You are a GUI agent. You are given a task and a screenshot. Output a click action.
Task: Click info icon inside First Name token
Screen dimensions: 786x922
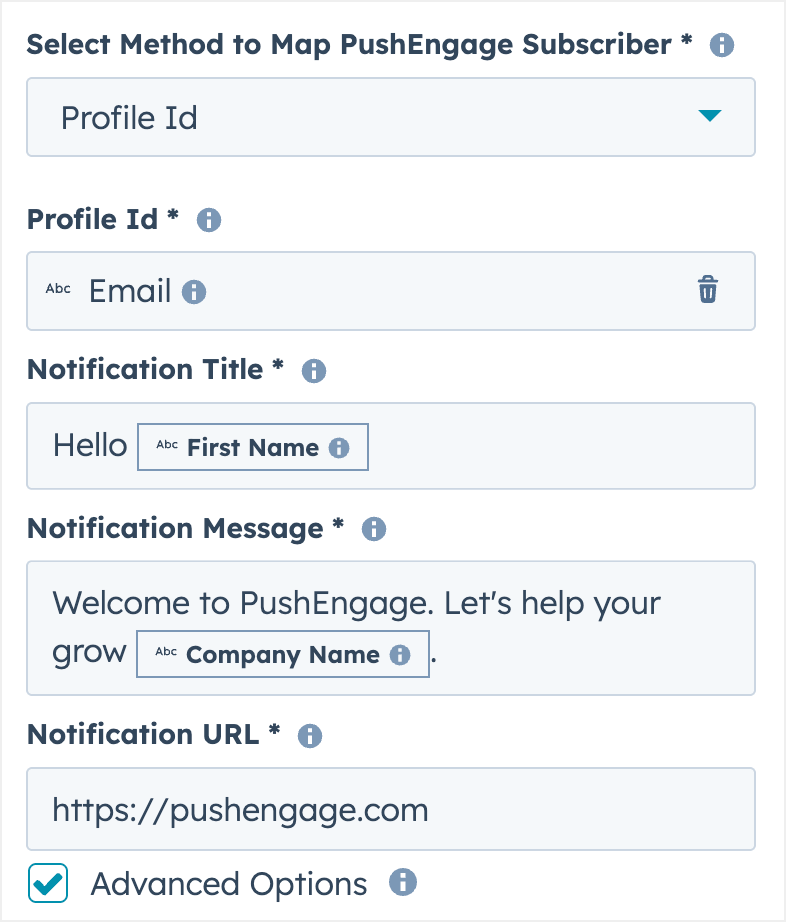[339, 448]
